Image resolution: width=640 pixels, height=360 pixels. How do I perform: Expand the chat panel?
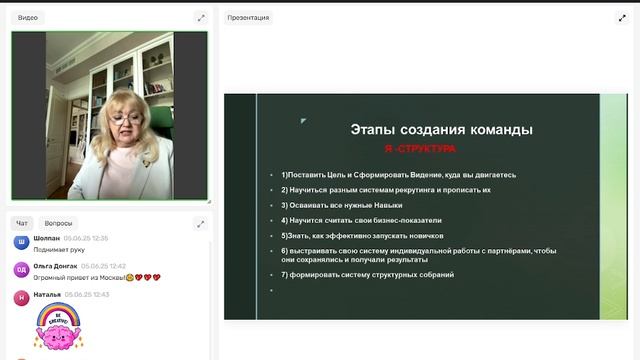[x=200, y=224]
